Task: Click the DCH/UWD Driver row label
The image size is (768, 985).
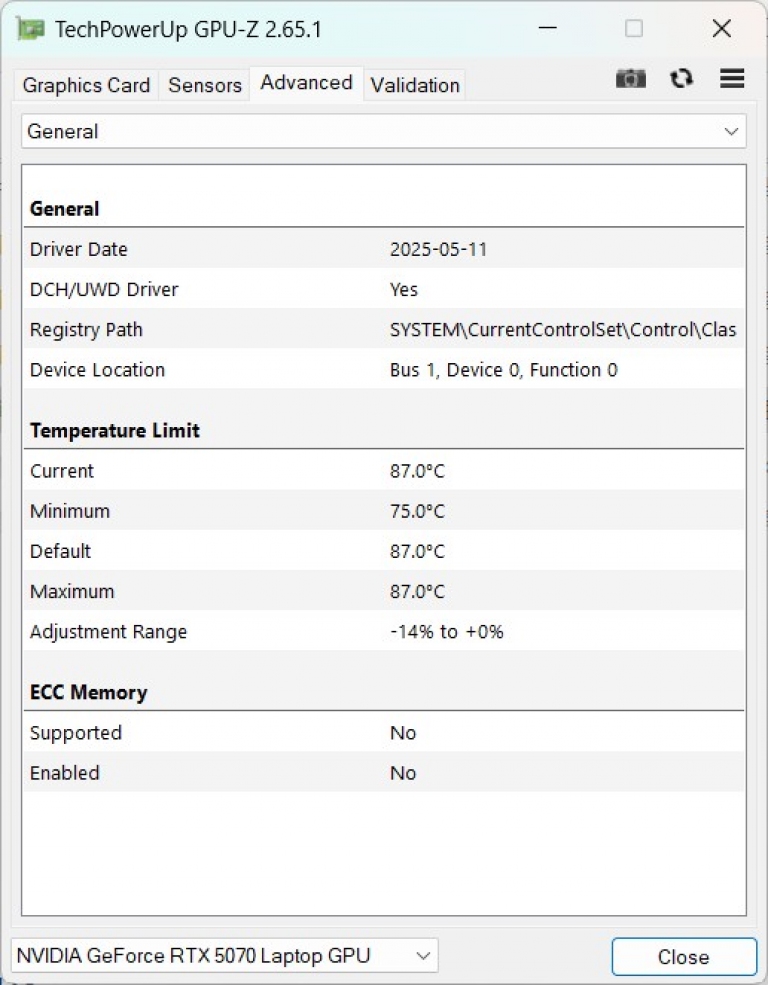Action: tap(104, 290)
